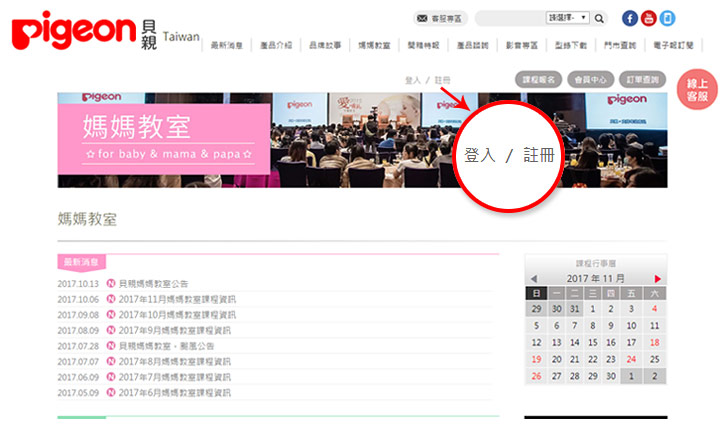Select day 18 in the November calendar
Screen dimensions: 720x444
654,343
